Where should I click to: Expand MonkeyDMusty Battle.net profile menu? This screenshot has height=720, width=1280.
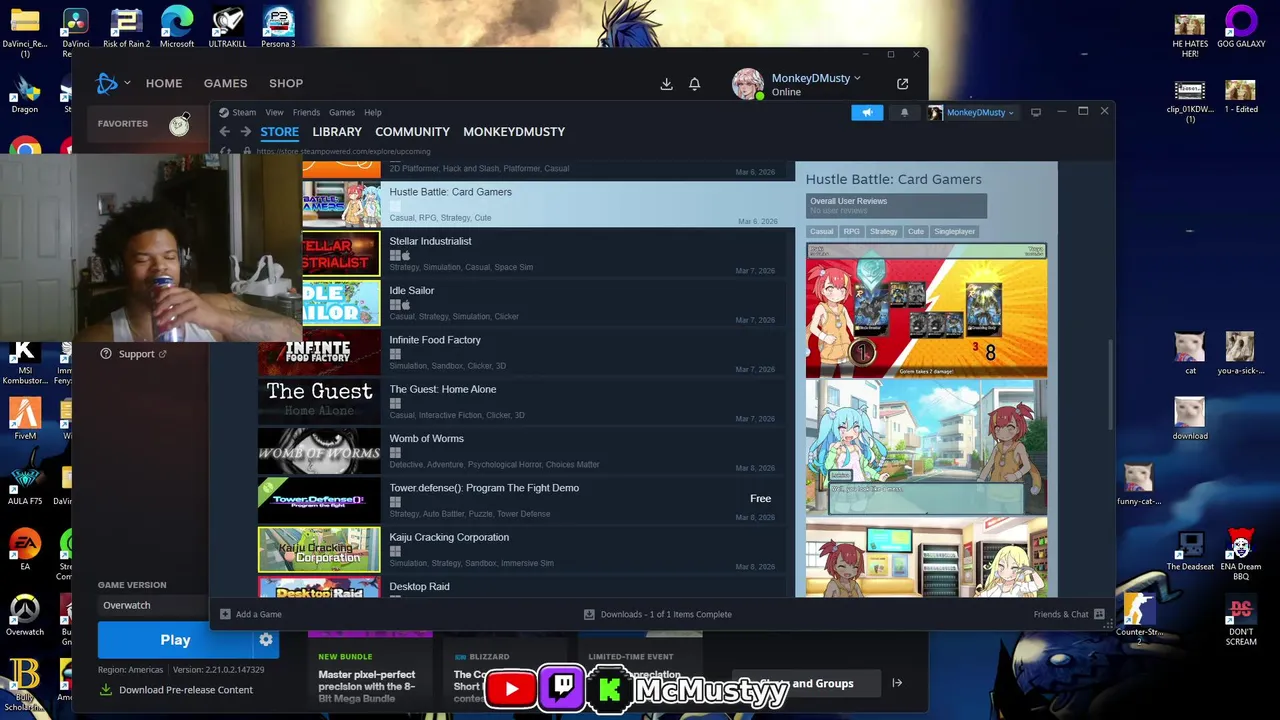point(815,78)
